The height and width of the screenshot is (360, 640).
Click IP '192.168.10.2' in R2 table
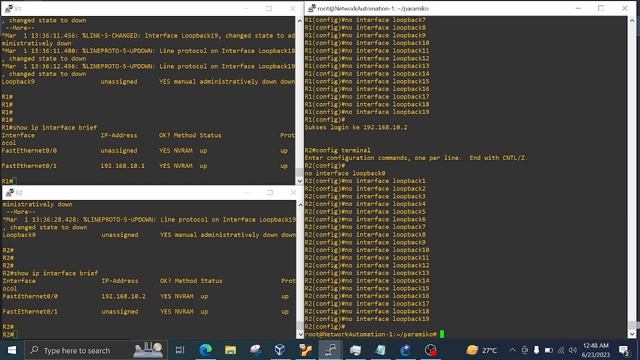tap(124, 296)
